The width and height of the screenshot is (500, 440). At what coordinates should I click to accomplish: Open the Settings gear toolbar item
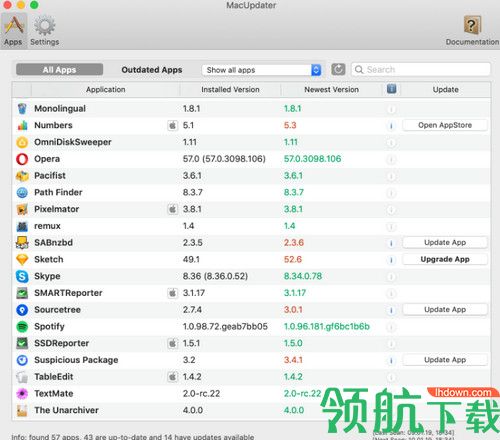pos(44,31)
